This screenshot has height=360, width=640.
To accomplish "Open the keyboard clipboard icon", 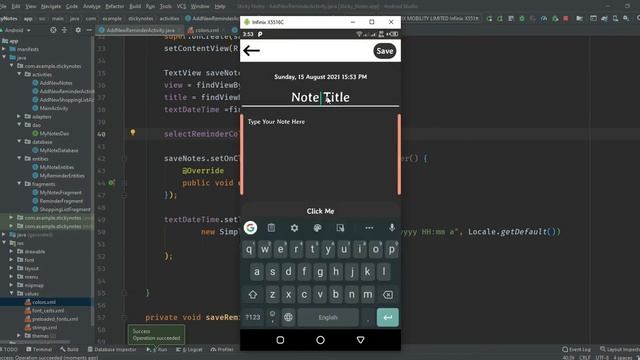I will coord(271,228).
